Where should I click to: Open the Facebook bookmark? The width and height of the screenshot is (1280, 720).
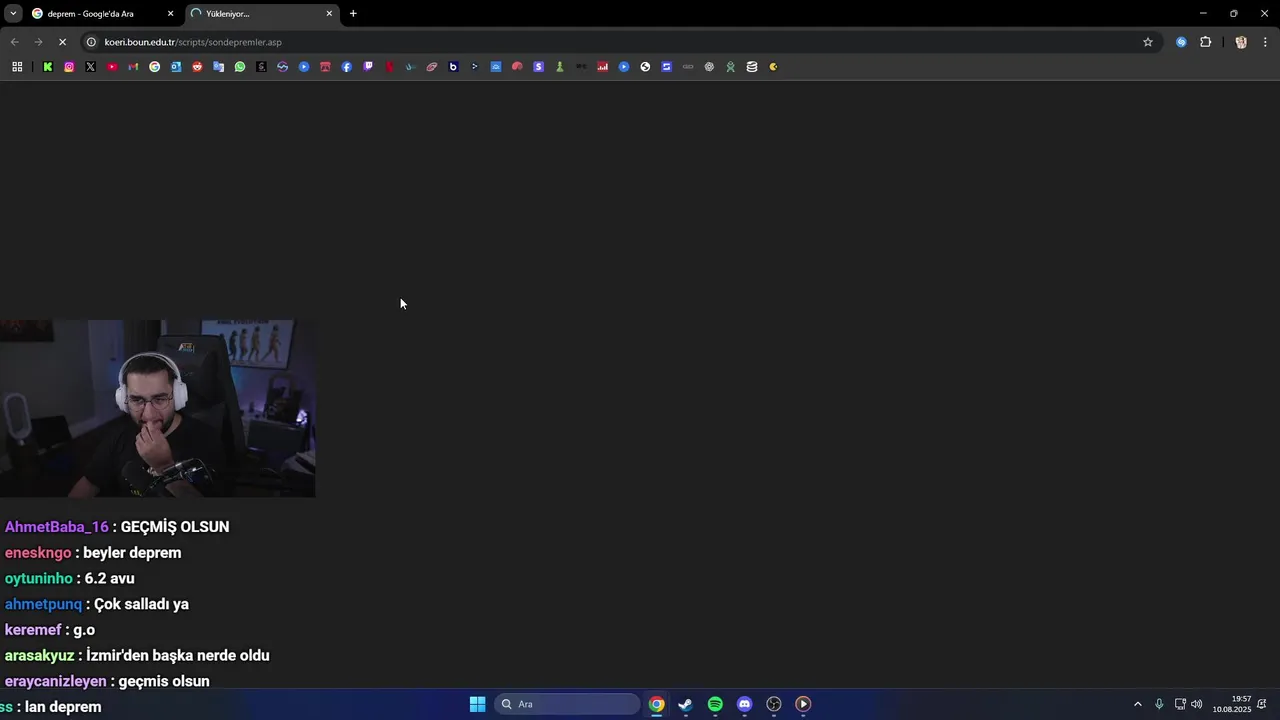347,67
